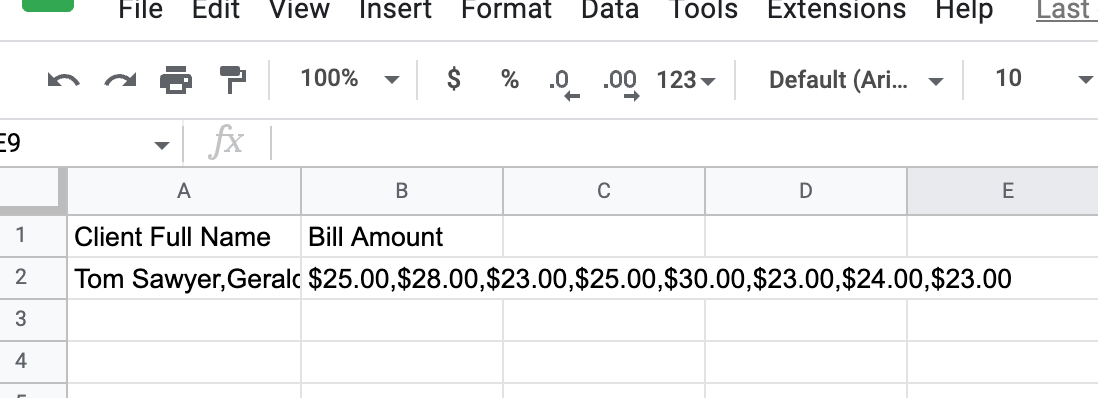Open the Extensions menu
The height and width of the screenshot is (398, 1098).
click(x=836, y=10)
